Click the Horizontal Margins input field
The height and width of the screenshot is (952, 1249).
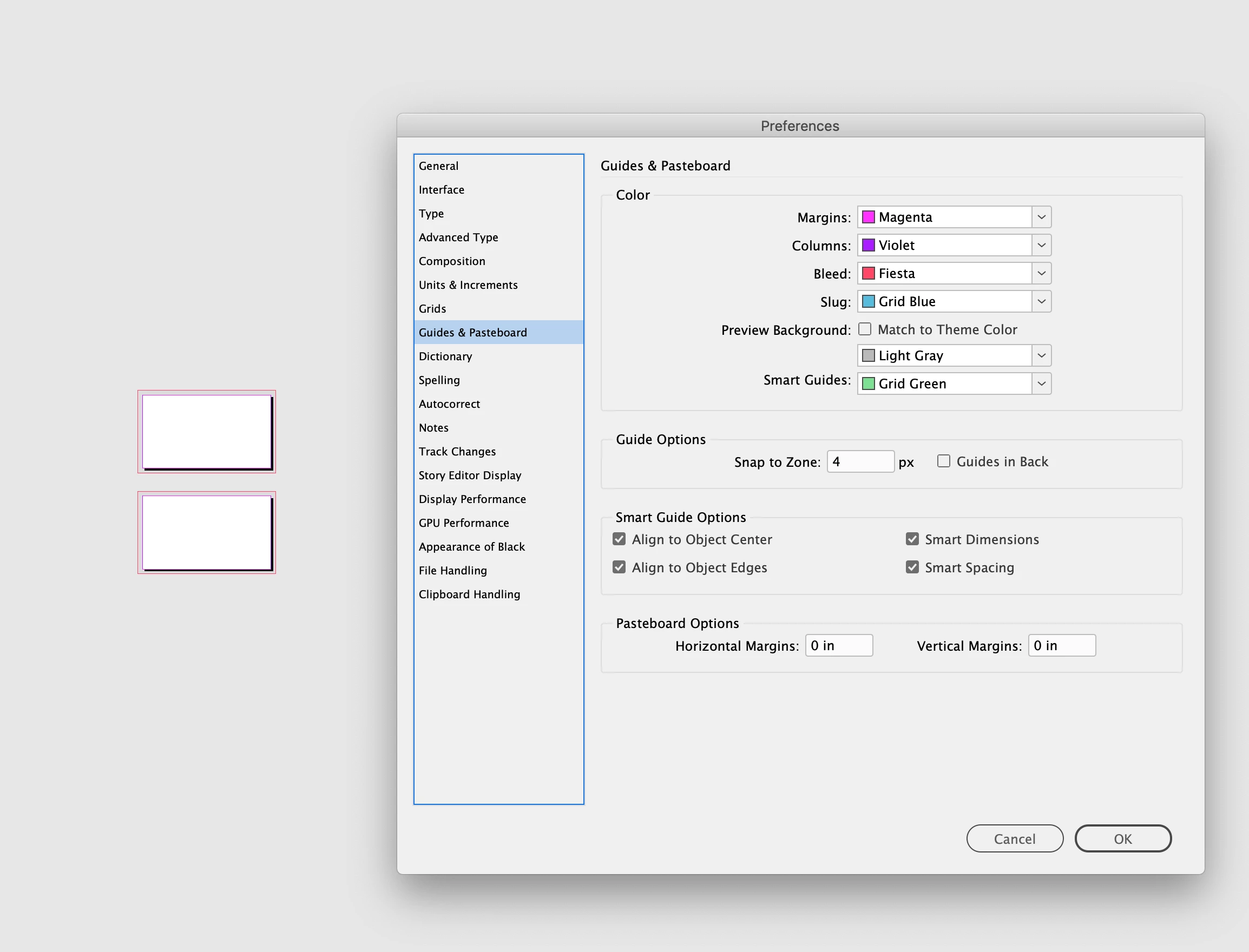pyautogui.click(x=838, y=645)
